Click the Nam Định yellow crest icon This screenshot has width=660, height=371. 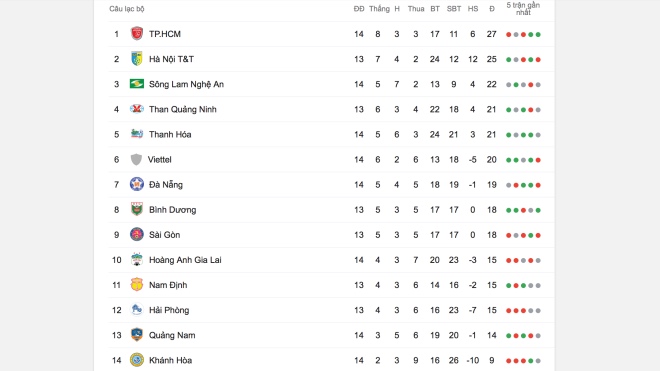137,285
